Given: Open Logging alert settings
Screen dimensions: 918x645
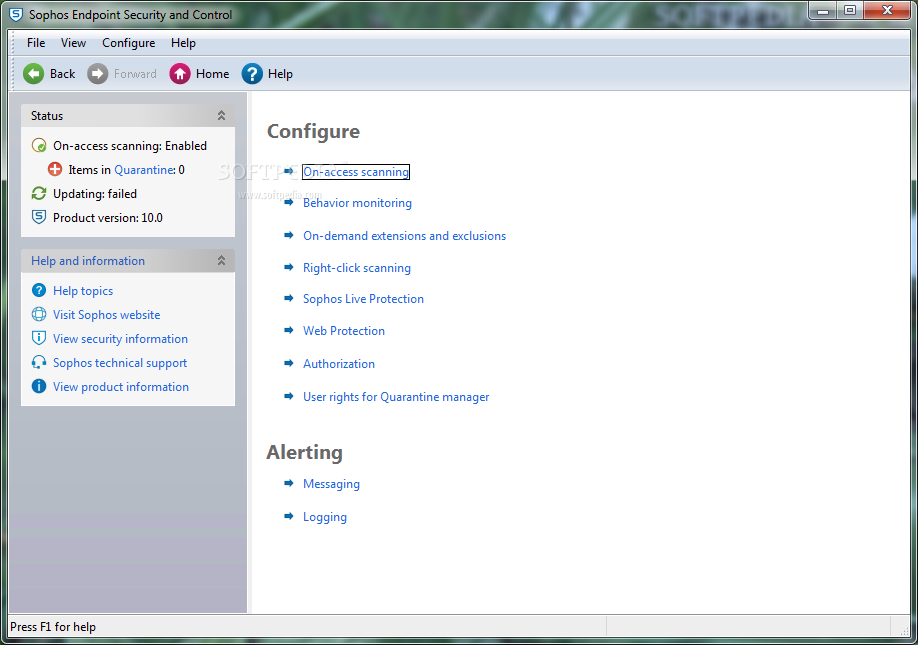Looking at the screenshot, I should point(325,517).
